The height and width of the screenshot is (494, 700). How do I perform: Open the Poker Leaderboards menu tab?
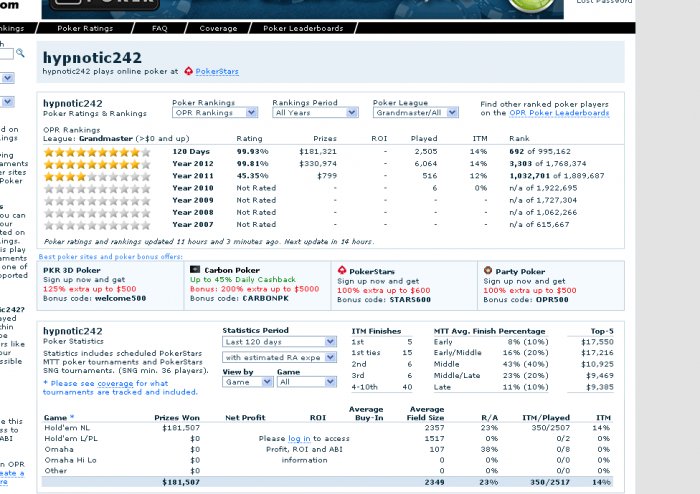click(303, 28)
